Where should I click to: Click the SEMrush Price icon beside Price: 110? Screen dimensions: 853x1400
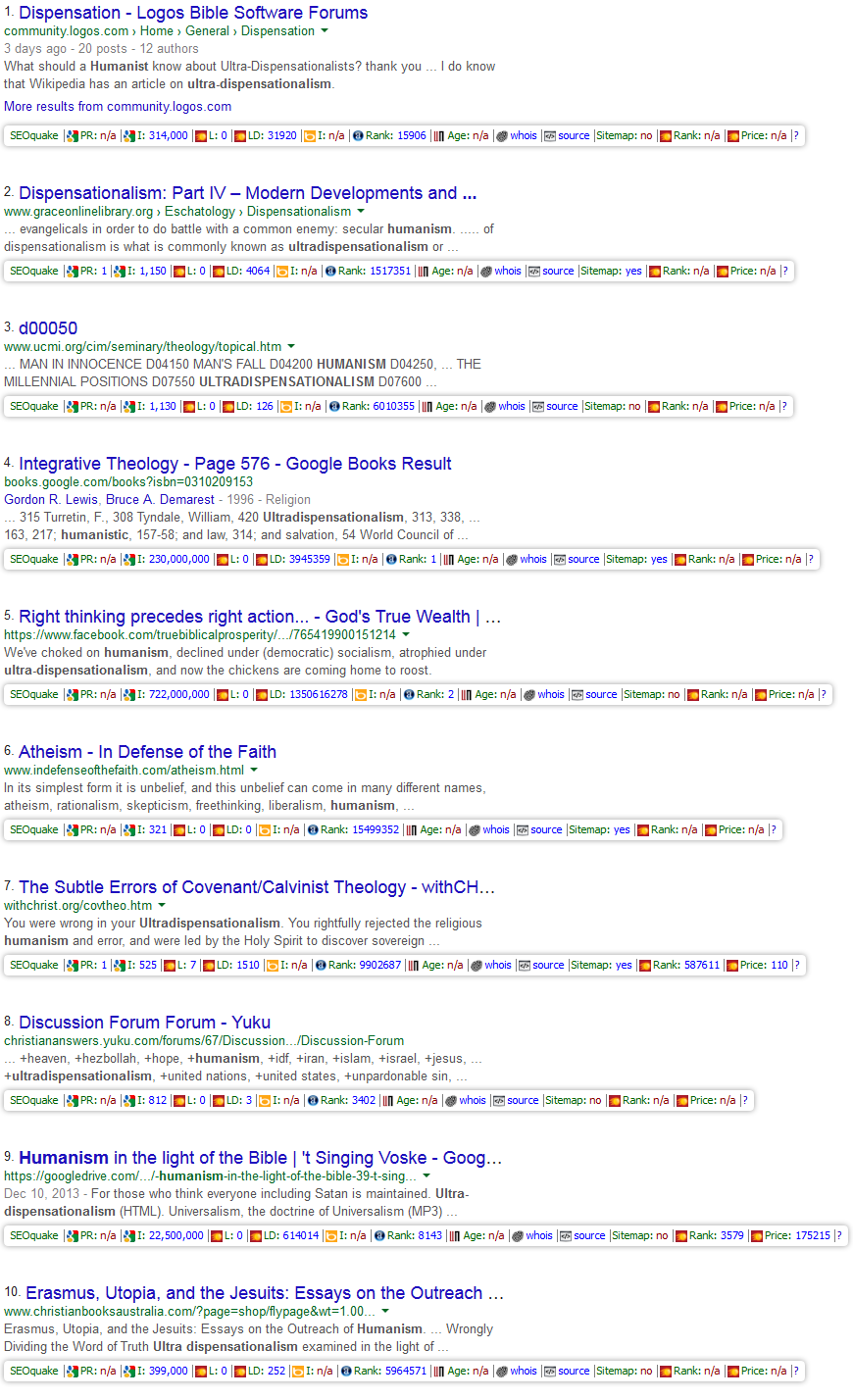731,966
